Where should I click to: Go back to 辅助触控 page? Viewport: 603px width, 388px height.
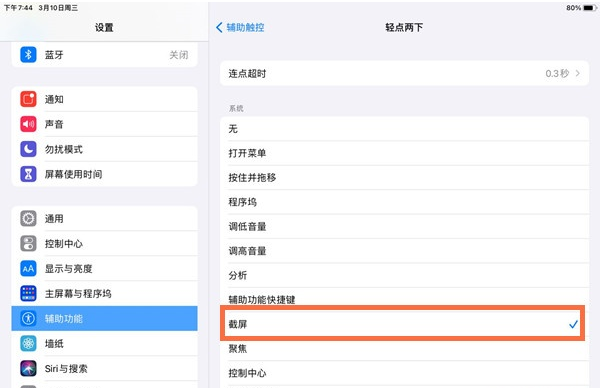point(240,27)
